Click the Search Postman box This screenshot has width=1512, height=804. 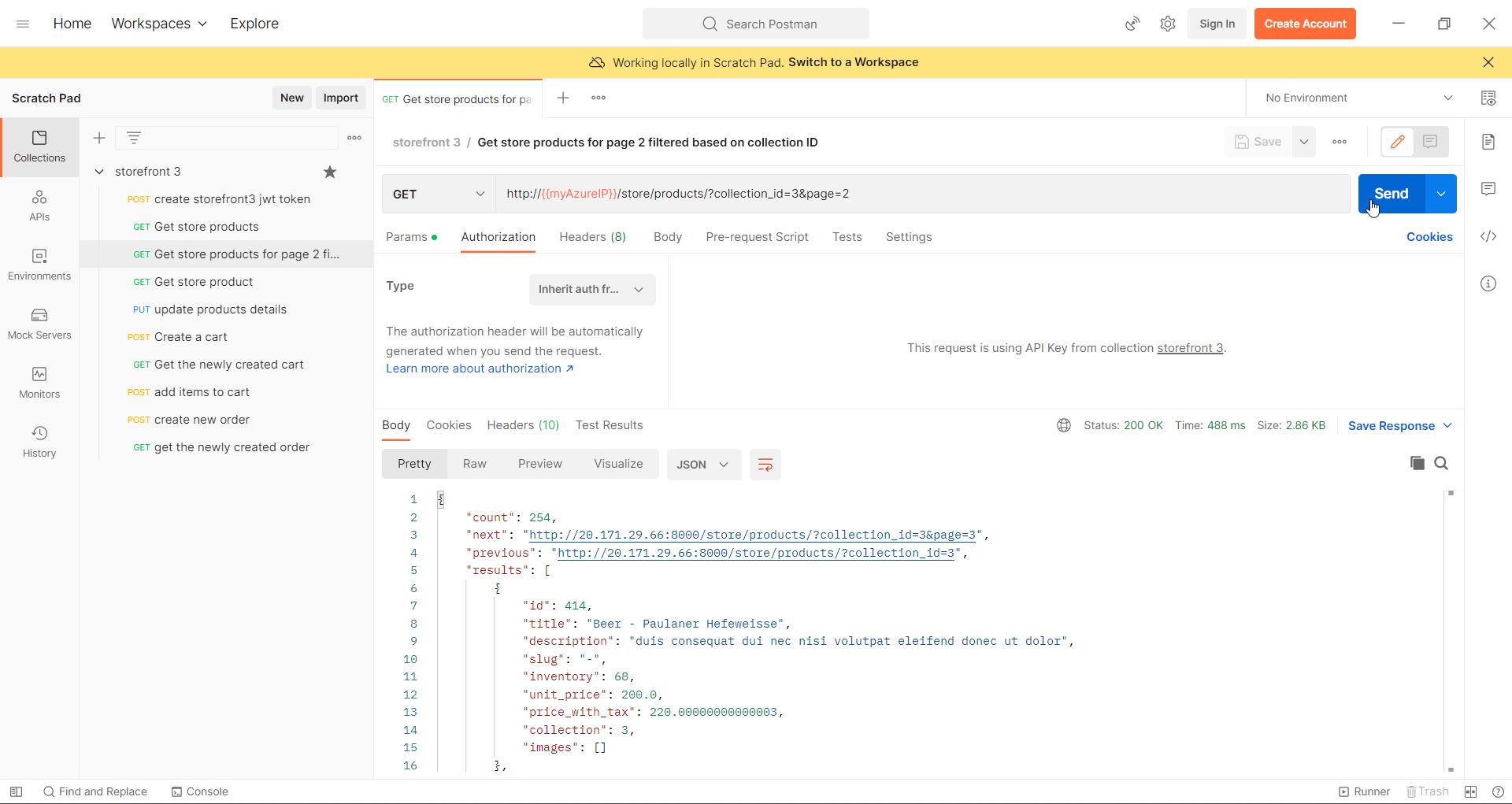click(756, 24)
